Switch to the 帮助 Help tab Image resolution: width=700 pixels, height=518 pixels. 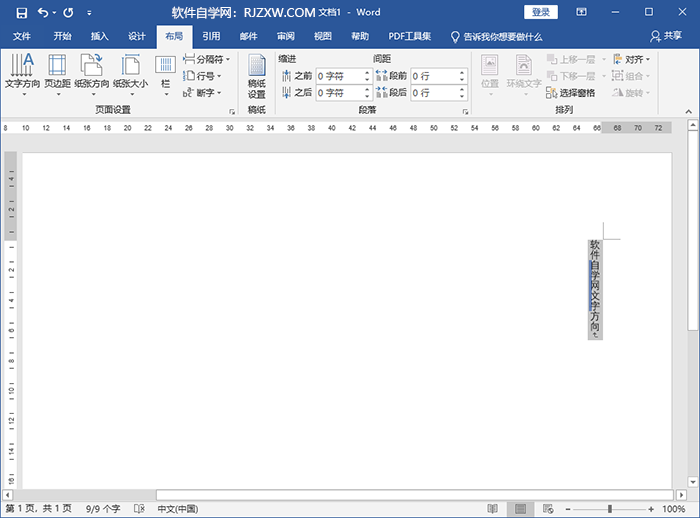pyautogui.click(x=360, y=36)
